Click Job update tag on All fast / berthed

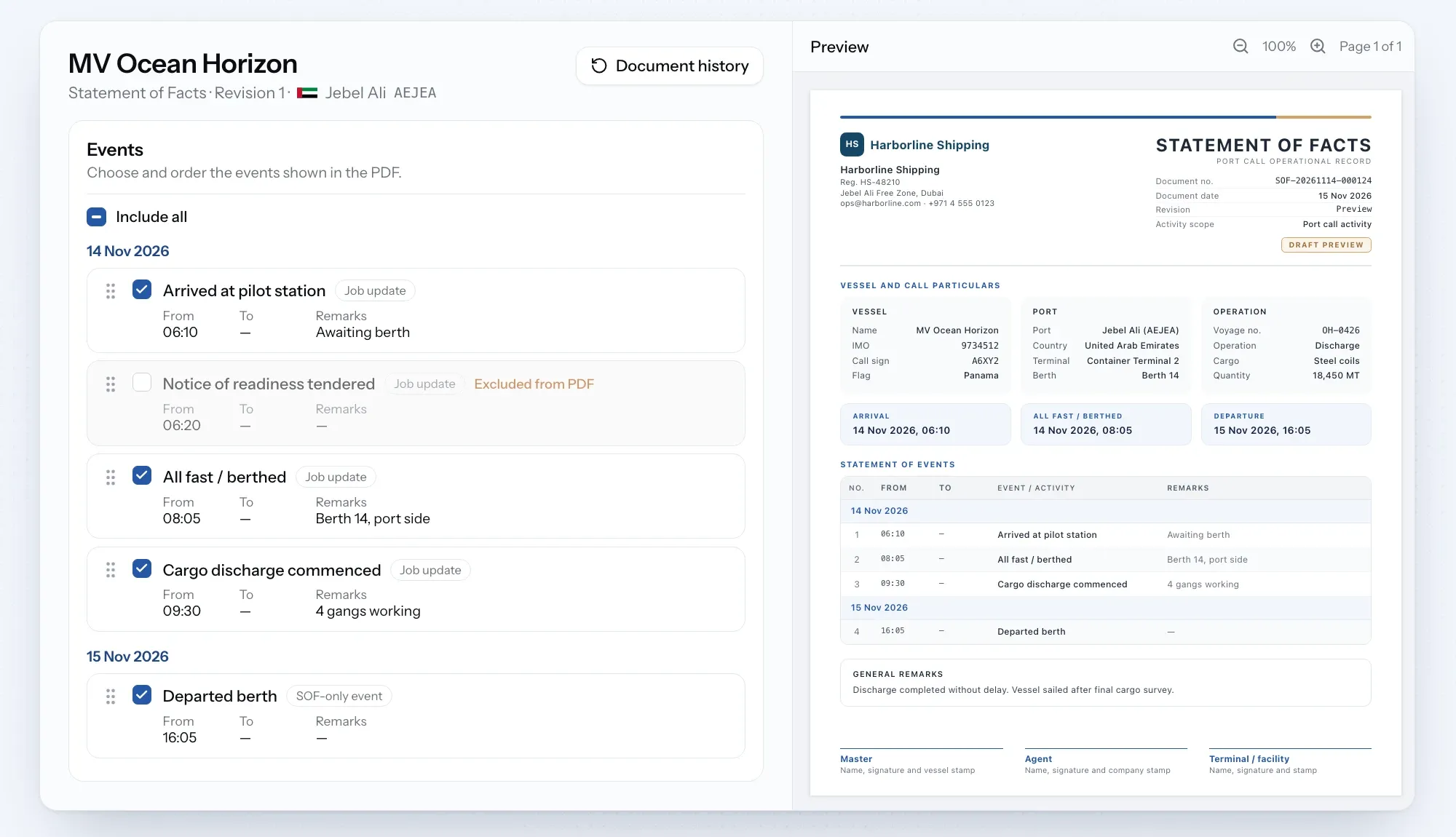coord(336,477)
